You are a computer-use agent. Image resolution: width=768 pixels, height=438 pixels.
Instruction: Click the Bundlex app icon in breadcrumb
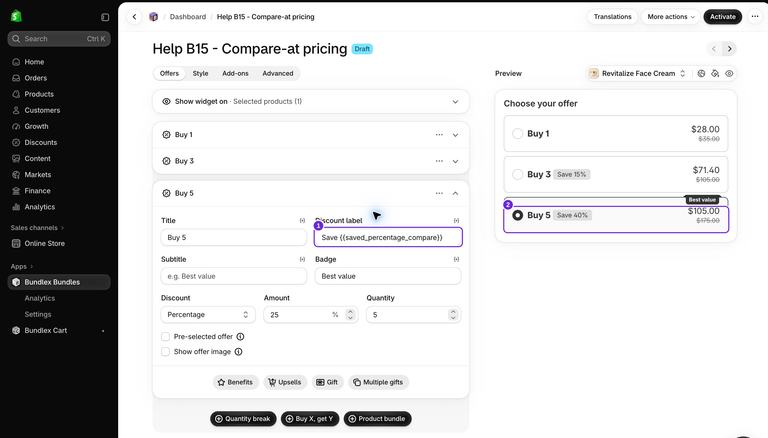click(153, 17)
